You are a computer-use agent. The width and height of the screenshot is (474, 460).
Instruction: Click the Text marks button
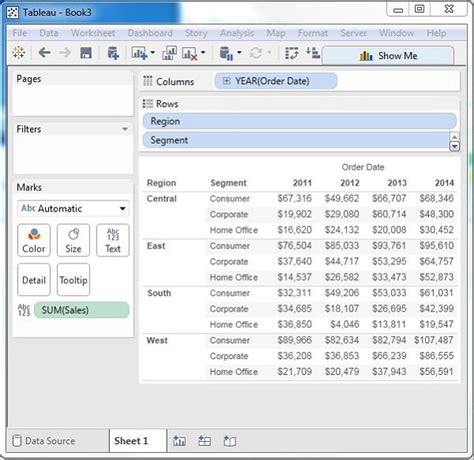coord(113,240)
